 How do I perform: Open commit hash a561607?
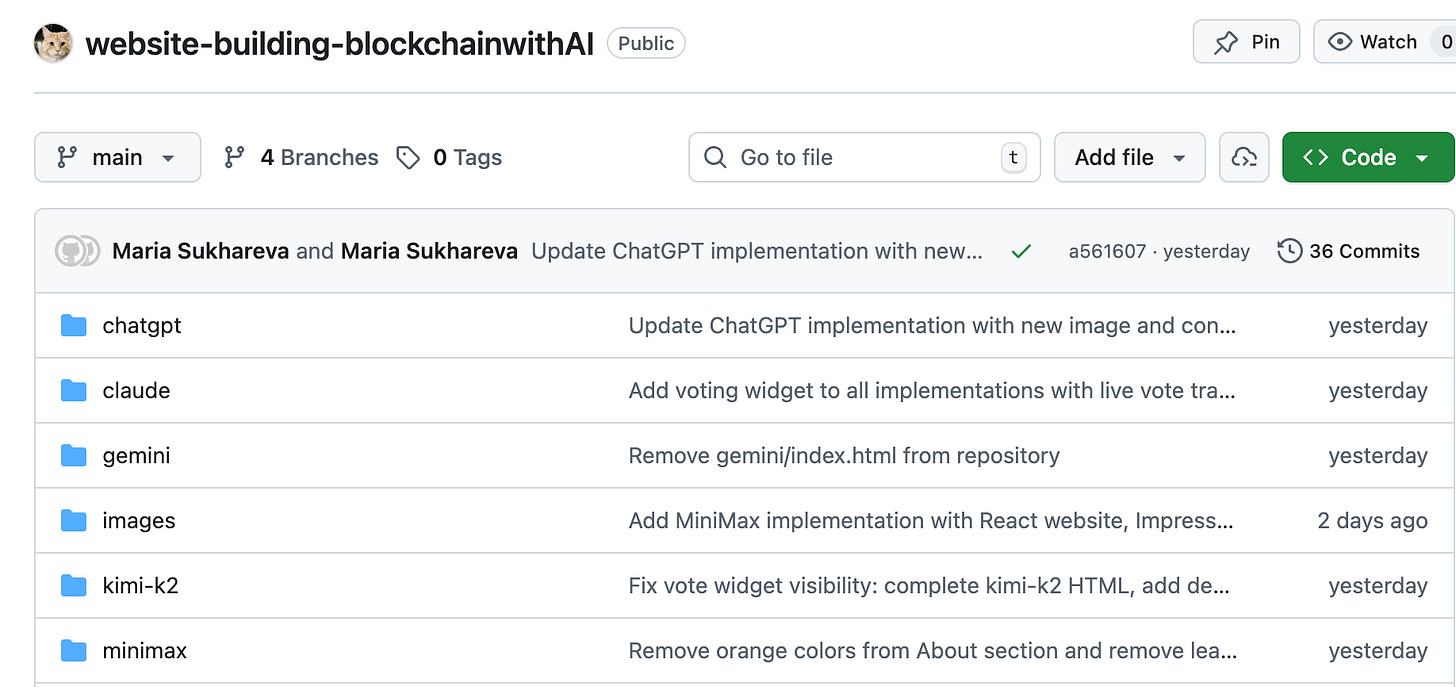point(1106,252)
